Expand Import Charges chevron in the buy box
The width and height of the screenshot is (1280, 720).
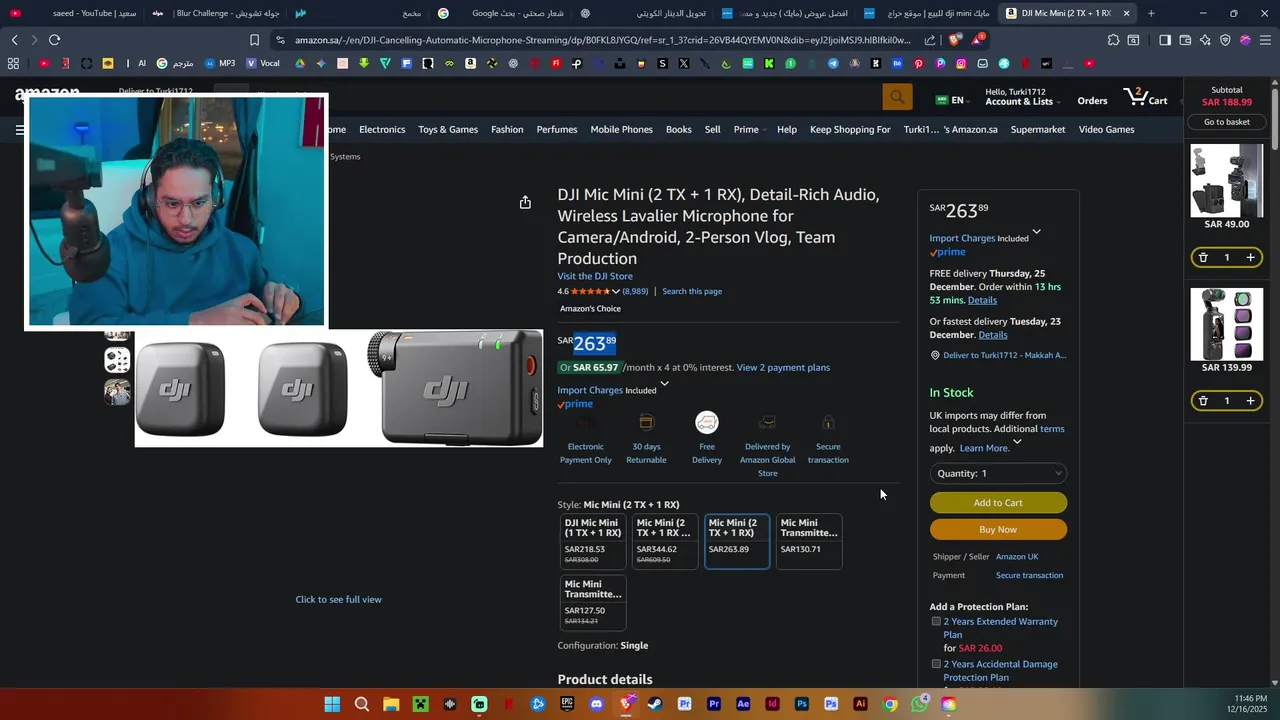1036,231
